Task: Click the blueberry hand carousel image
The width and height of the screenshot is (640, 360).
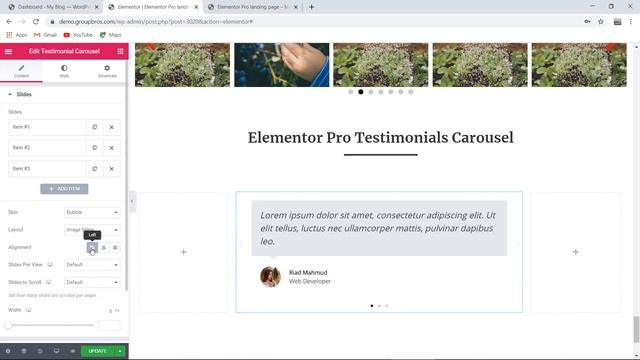Action: (282, 65)
